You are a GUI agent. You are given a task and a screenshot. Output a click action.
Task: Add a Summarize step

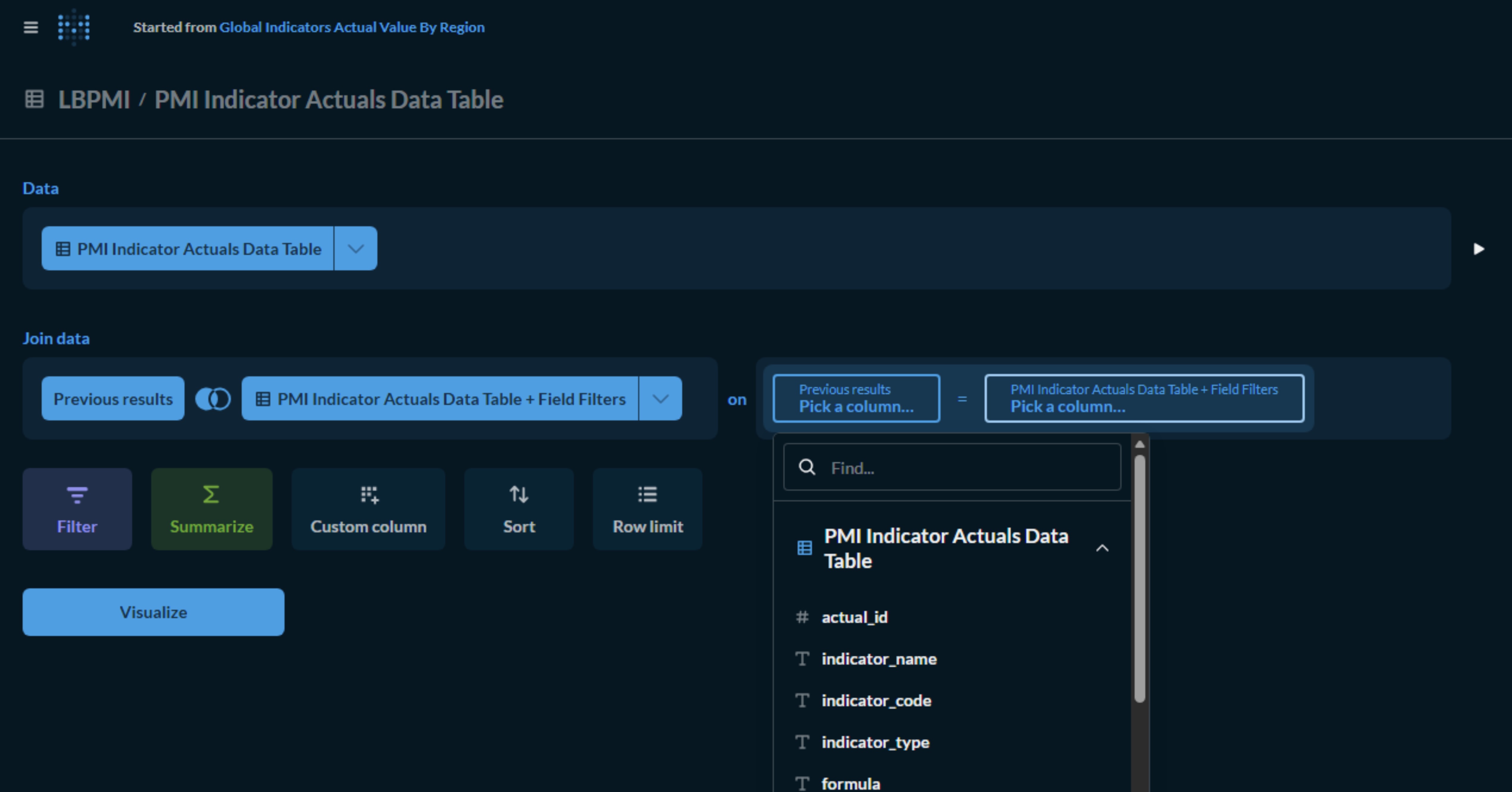point(211,509)
